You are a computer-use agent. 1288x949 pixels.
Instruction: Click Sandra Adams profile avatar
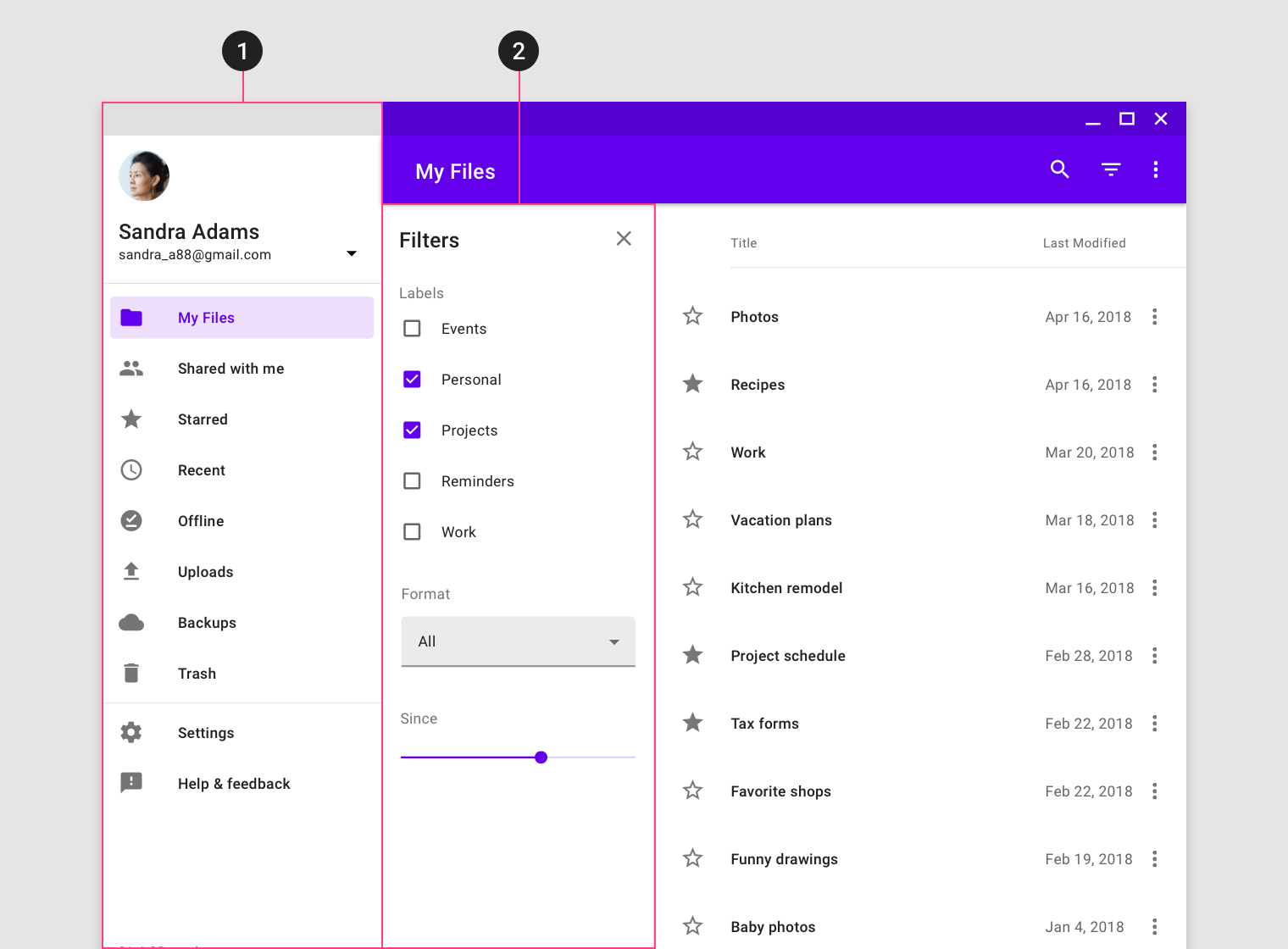pyautogui.click(x=144, y=176)
